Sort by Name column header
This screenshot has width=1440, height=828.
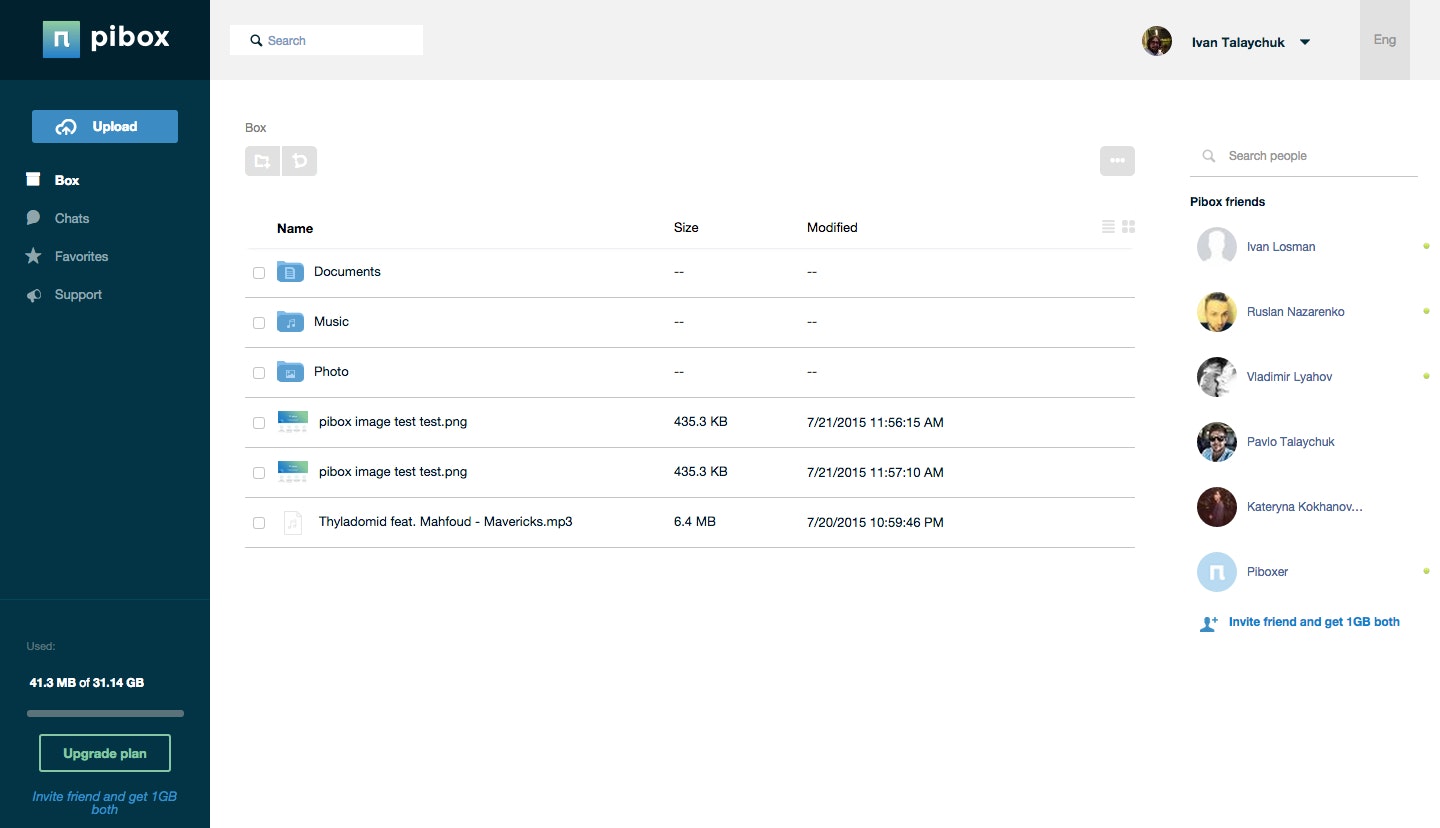295,228
